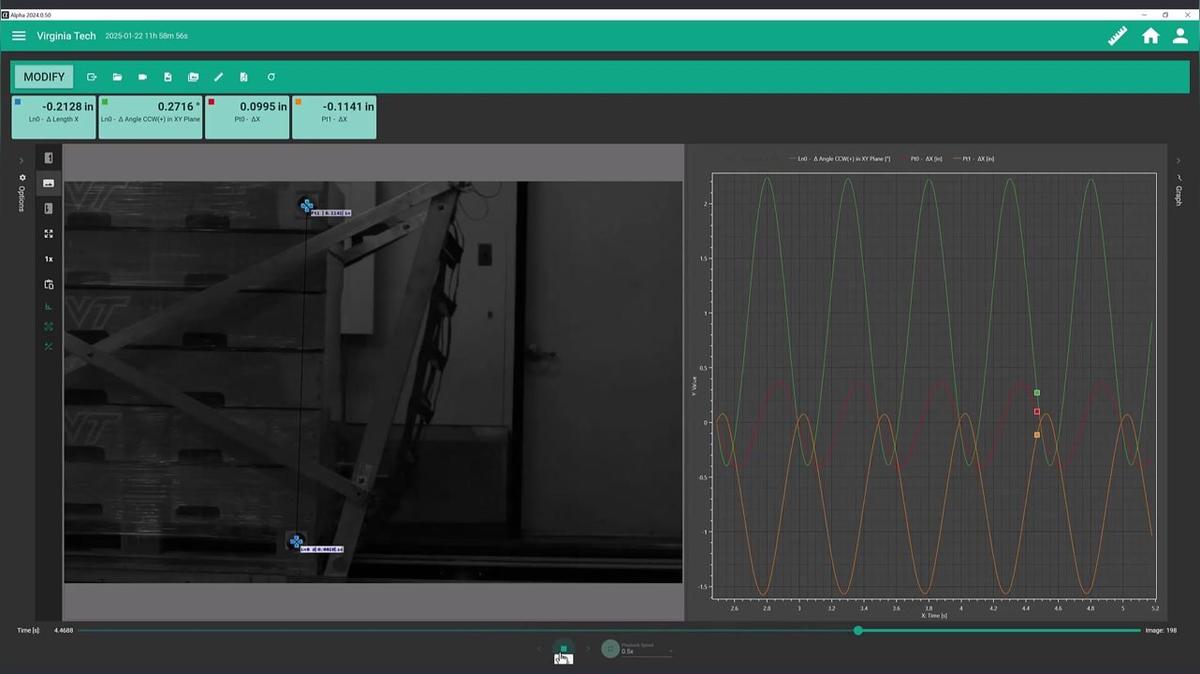This screenshot has height=674, width=1200.
Task: Select the Ln0 Δ Length X measurement card
Action: 53,117
